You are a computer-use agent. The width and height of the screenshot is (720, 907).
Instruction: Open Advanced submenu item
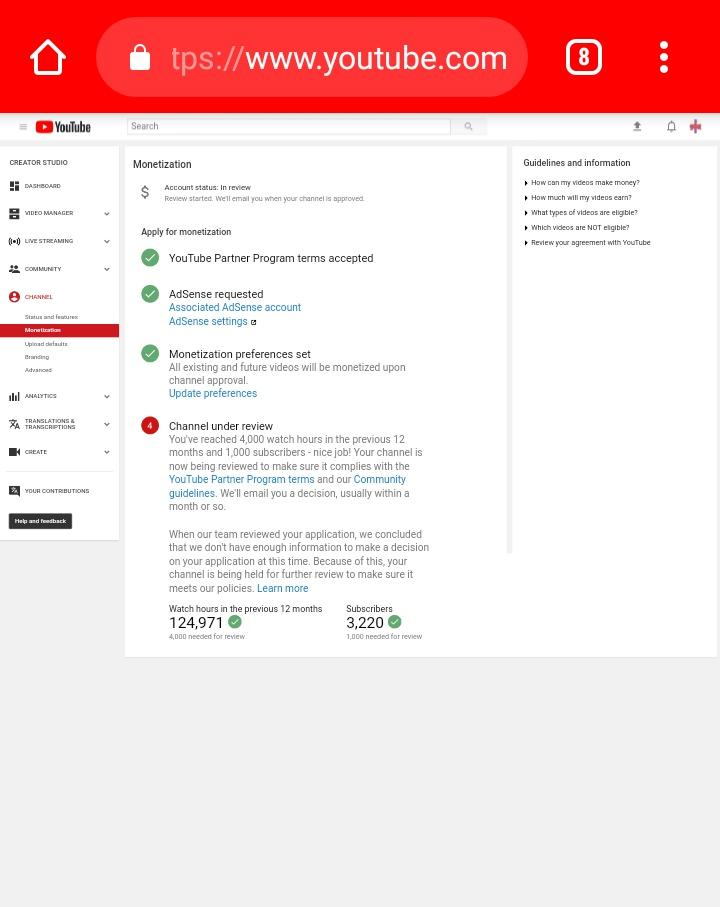pyautogui.click(x=38, y=370)
